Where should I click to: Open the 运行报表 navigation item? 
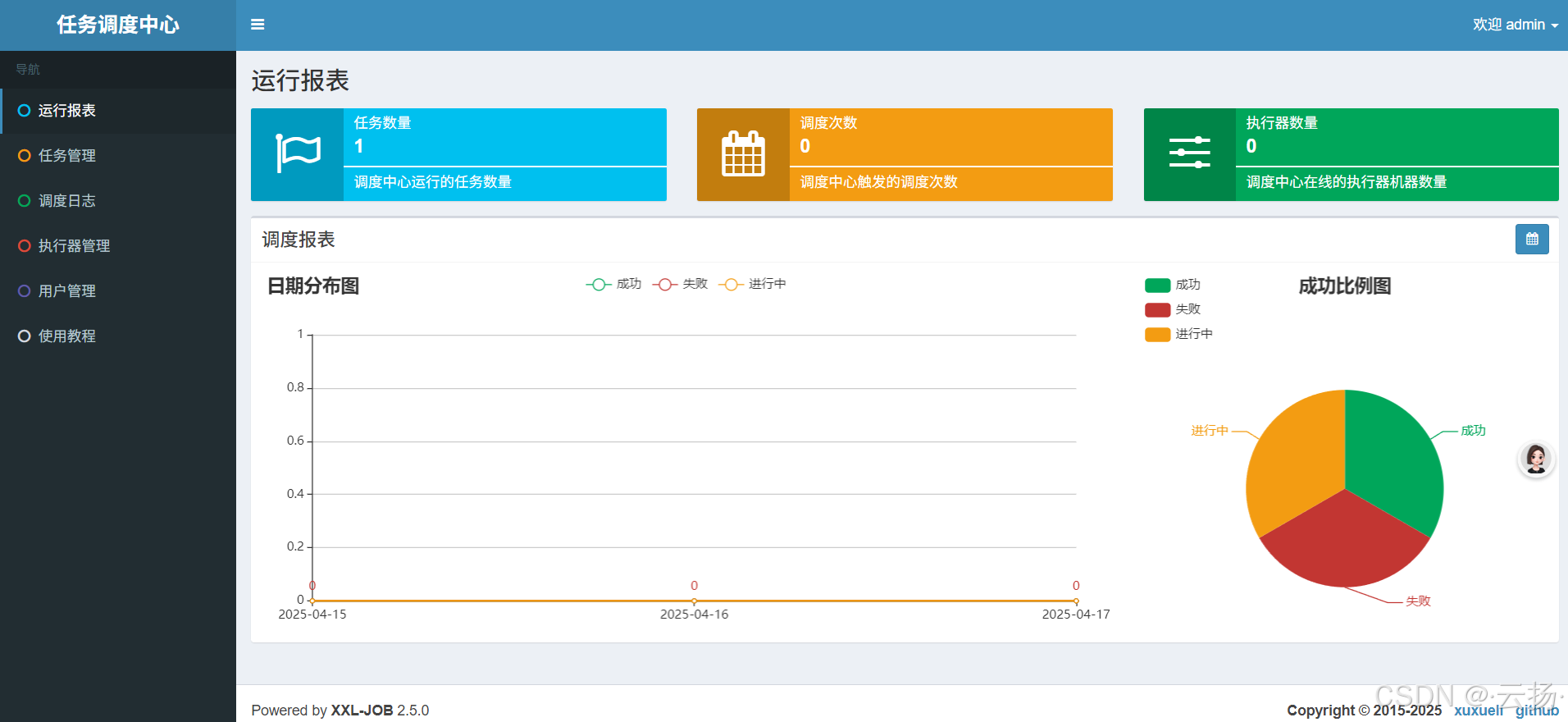pyautogui.click(x=118, y=111)
